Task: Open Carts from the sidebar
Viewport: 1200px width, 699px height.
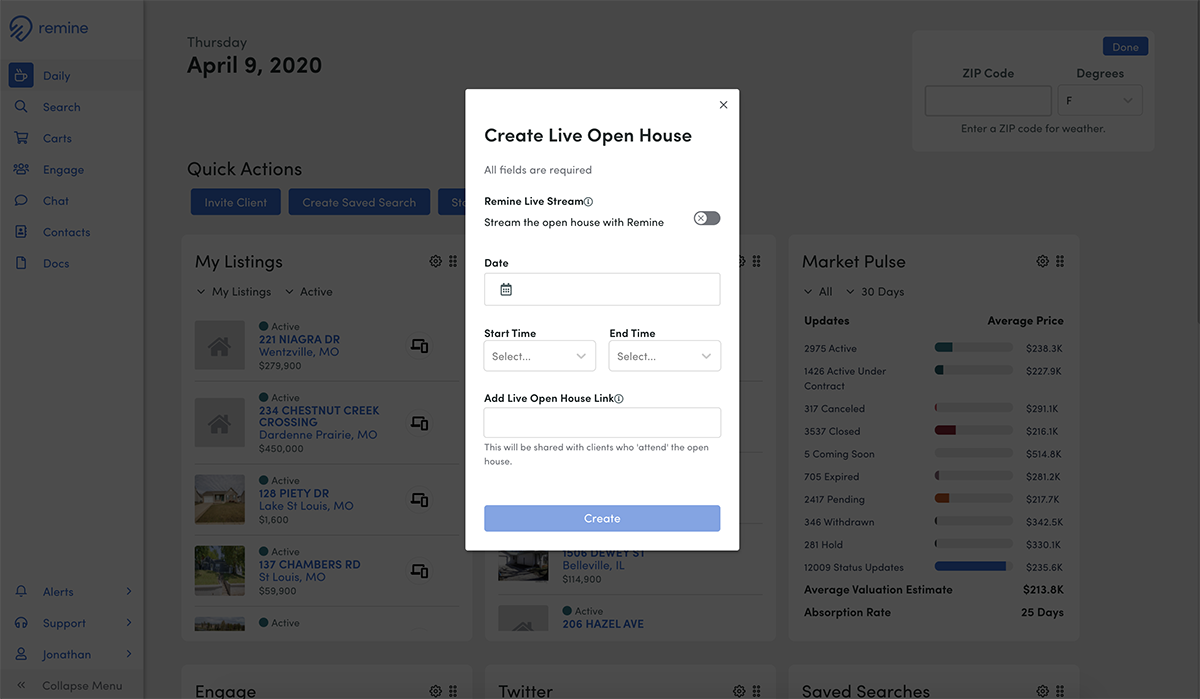Action: click(57, 138)
